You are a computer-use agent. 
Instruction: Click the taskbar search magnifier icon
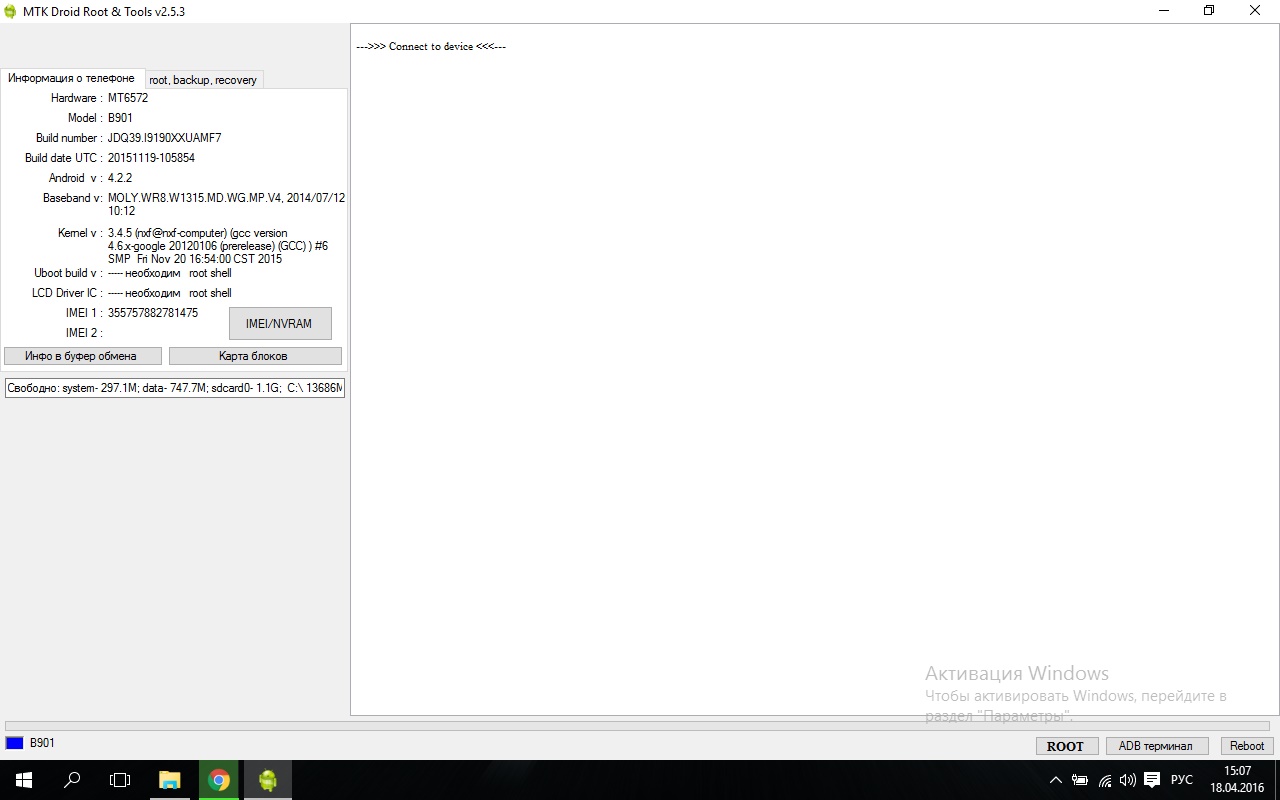[72, 780]
